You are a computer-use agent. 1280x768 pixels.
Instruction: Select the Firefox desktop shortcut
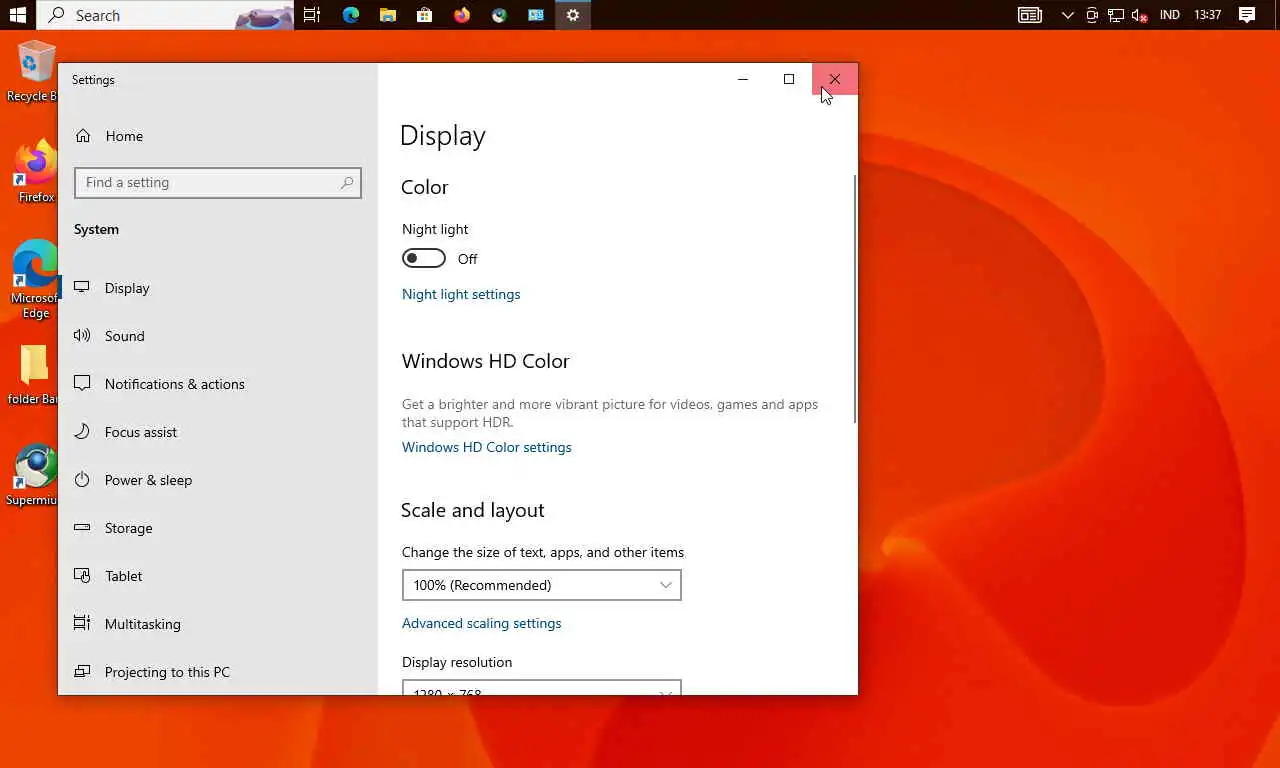(x=35, y=172)
